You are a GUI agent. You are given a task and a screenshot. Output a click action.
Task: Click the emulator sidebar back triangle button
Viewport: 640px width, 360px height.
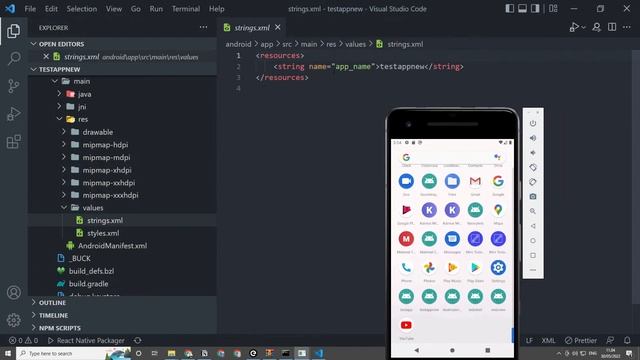533,226
